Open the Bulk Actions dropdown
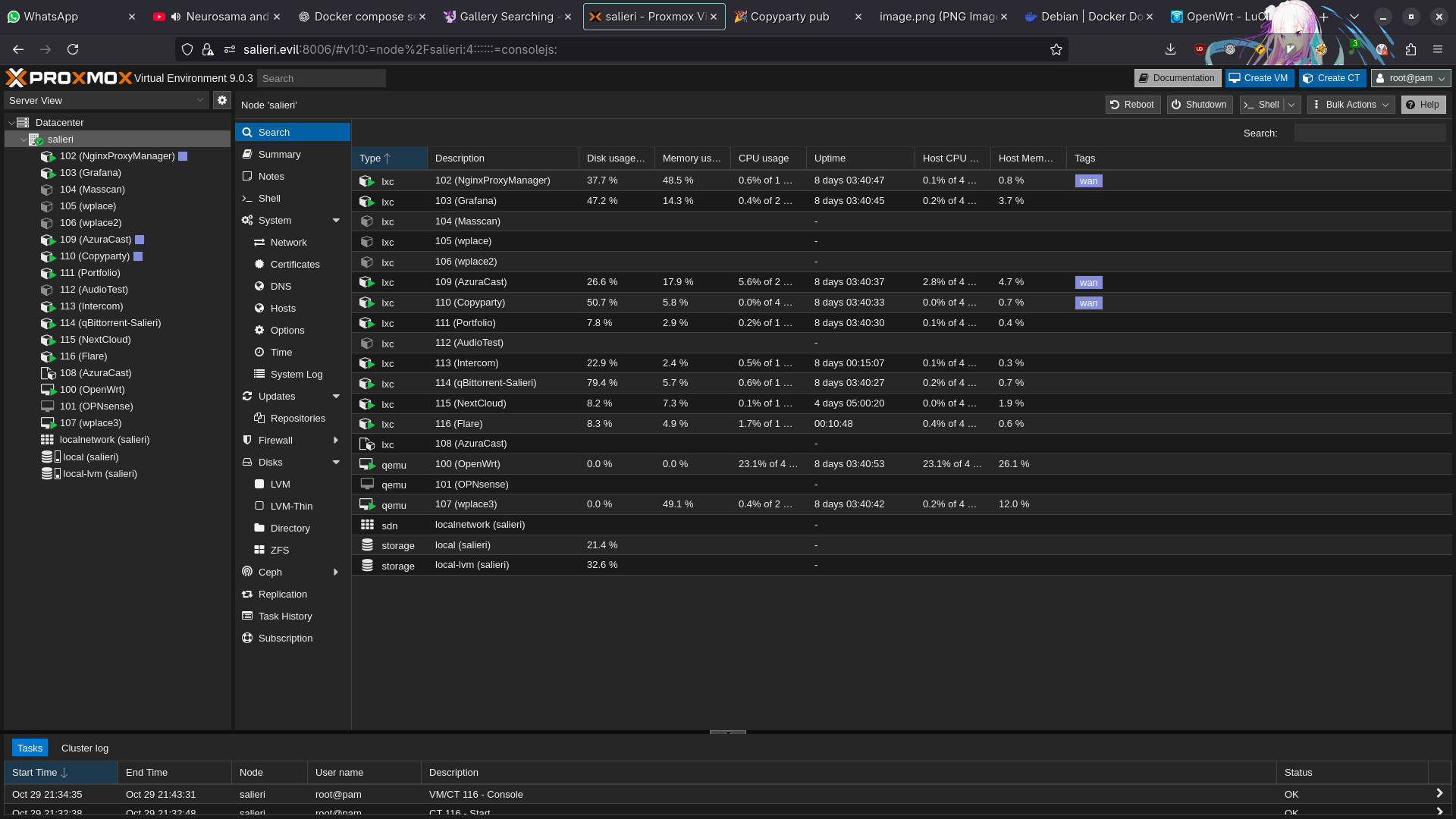Image resolution: width=1456 pixels, height=819 pixels. click(1351, 105)
